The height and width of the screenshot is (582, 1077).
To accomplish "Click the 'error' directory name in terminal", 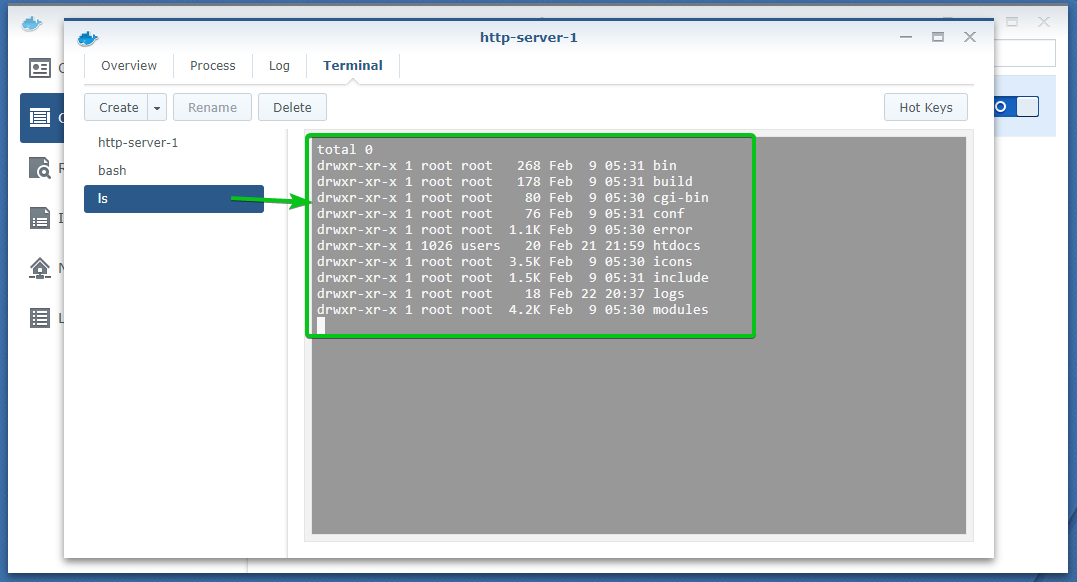I will [x=672, y=230].
